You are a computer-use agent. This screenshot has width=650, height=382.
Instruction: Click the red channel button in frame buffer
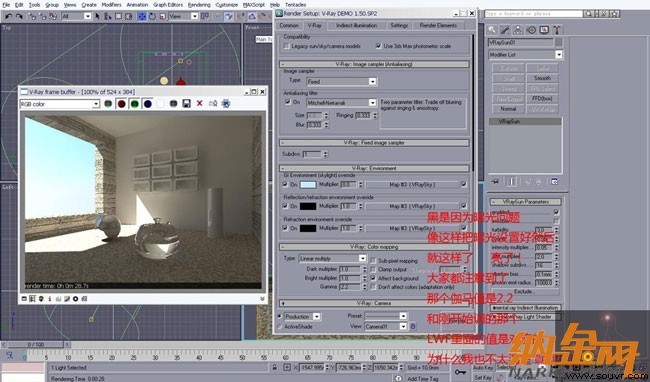click(121, 104)
